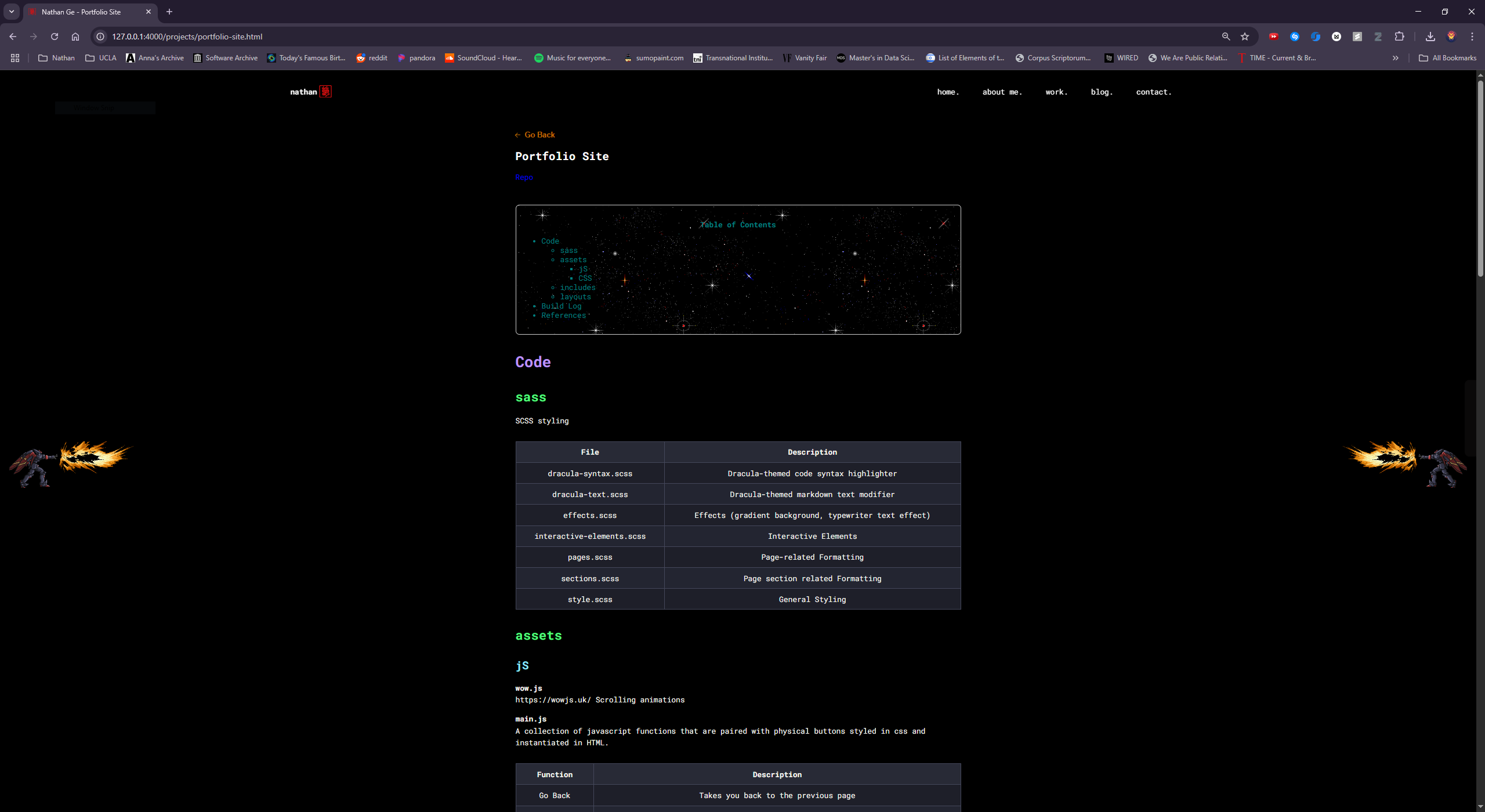Go to browser home with house icon
This screenshot has width=1485, height=812.
[75, 37]
